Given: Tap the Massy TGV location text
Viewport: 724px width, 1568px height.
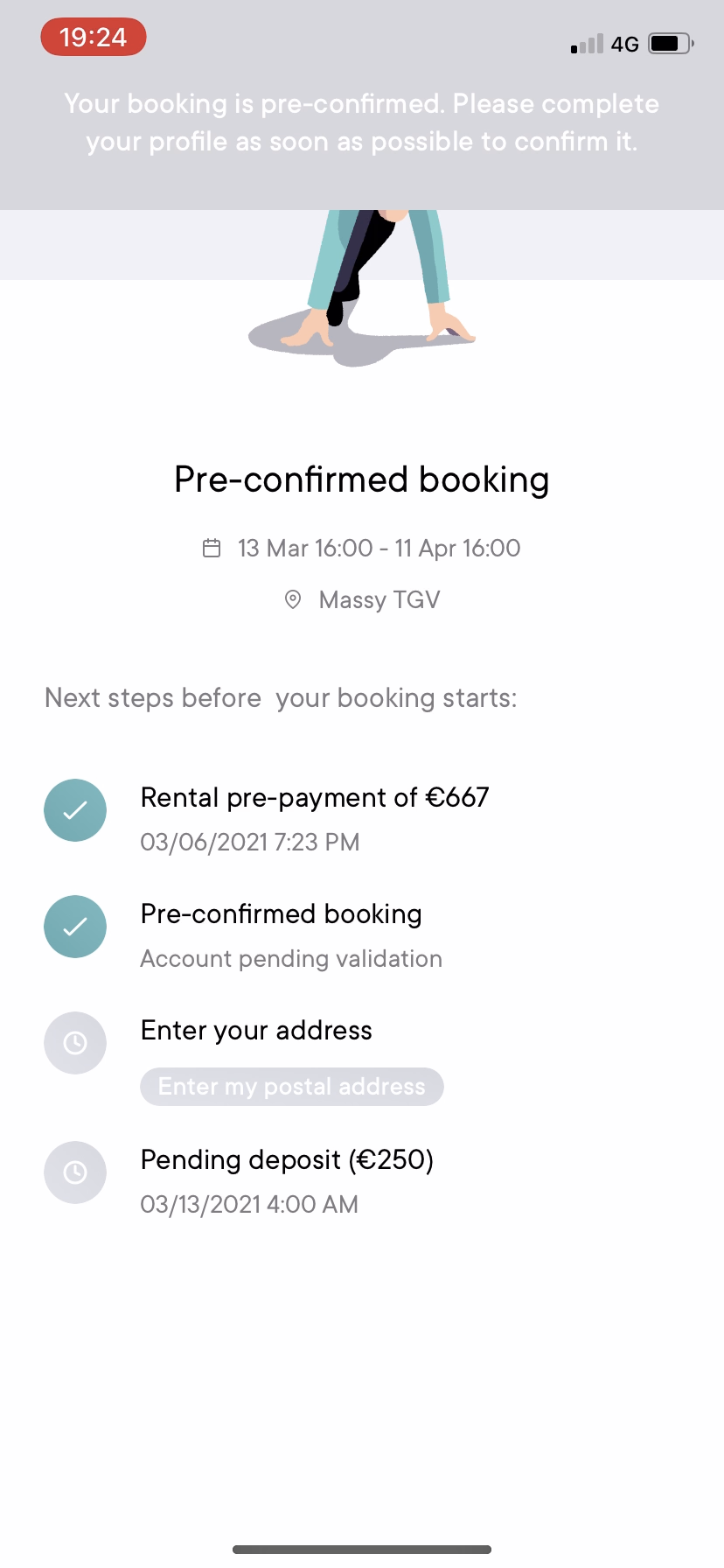Looking at the screenshot, I should (x=379, y=600).
